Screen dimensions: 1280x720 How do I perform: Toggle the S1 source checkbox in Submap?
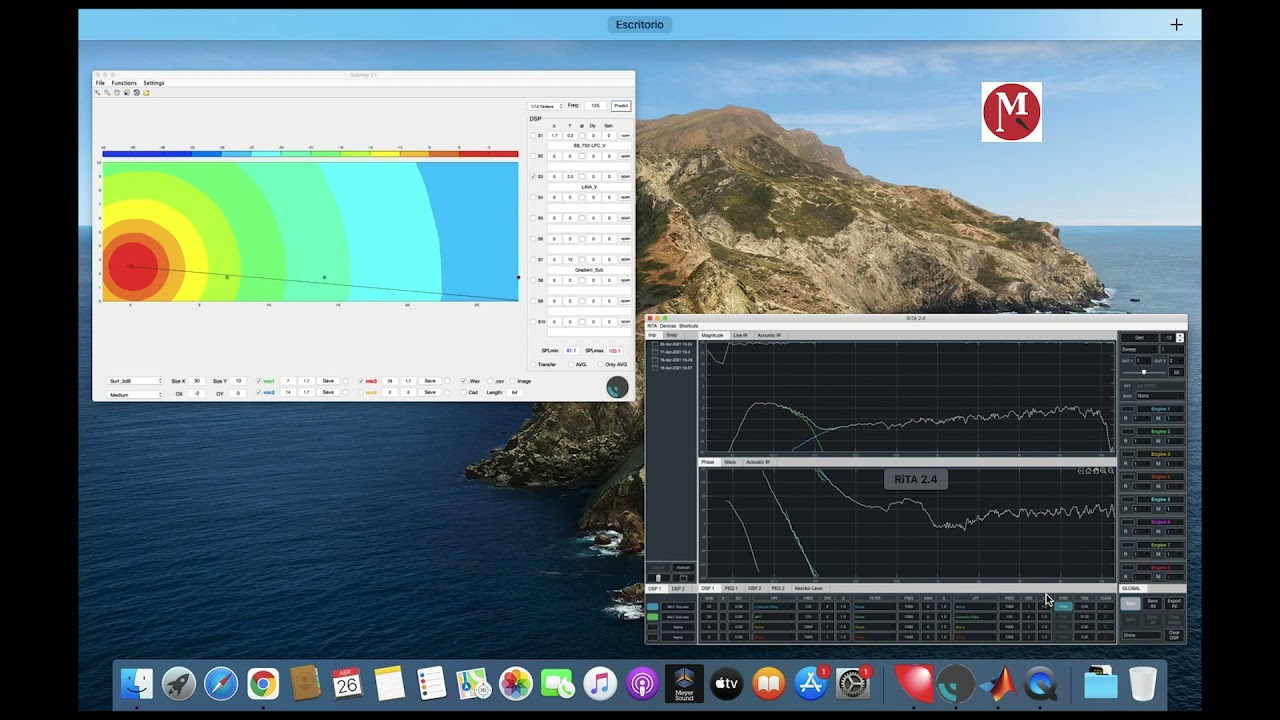coord(533,135)
